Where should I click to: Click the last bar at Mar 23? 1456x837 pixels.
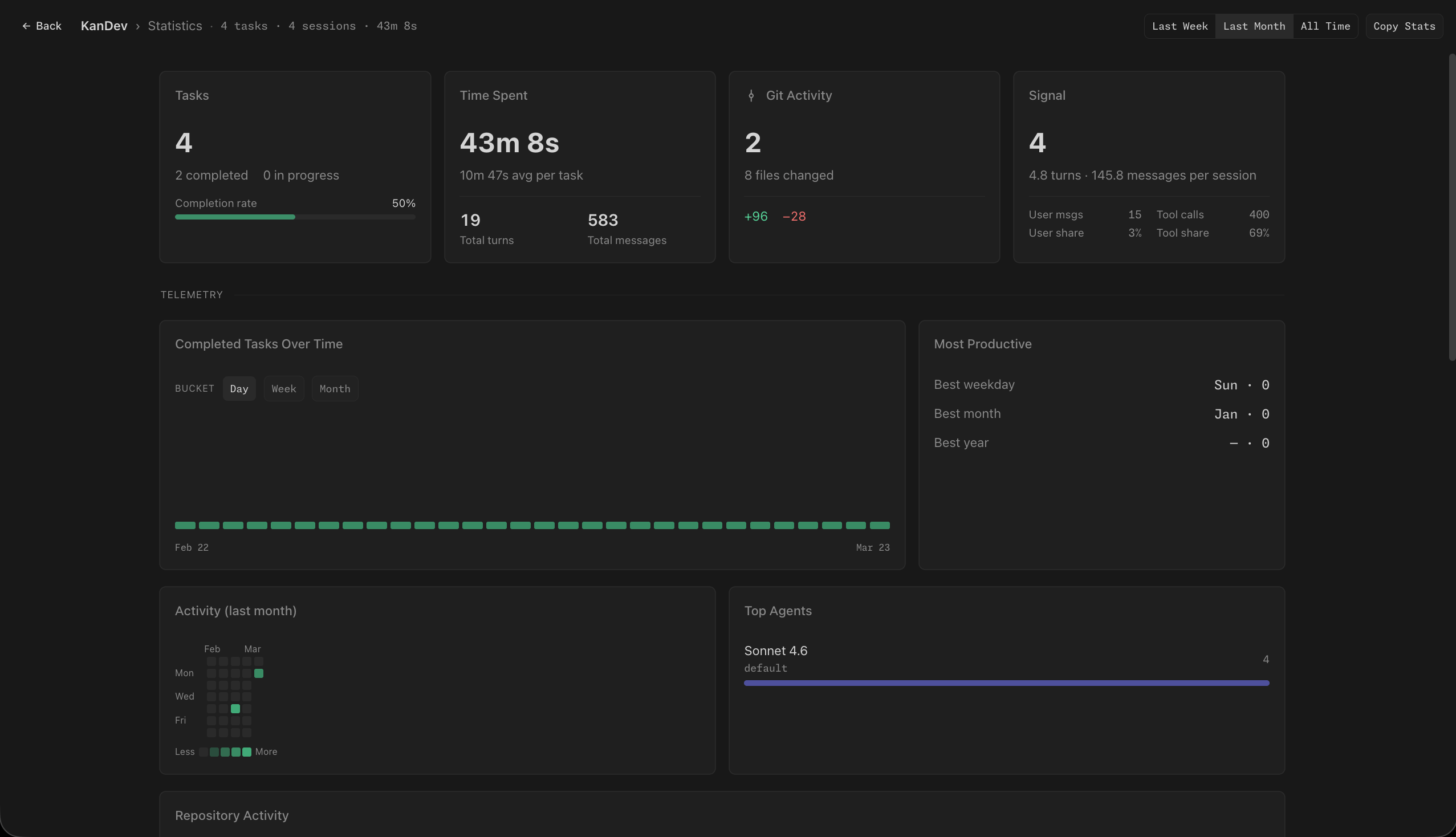pyautogui.click(x=880, y=526)
